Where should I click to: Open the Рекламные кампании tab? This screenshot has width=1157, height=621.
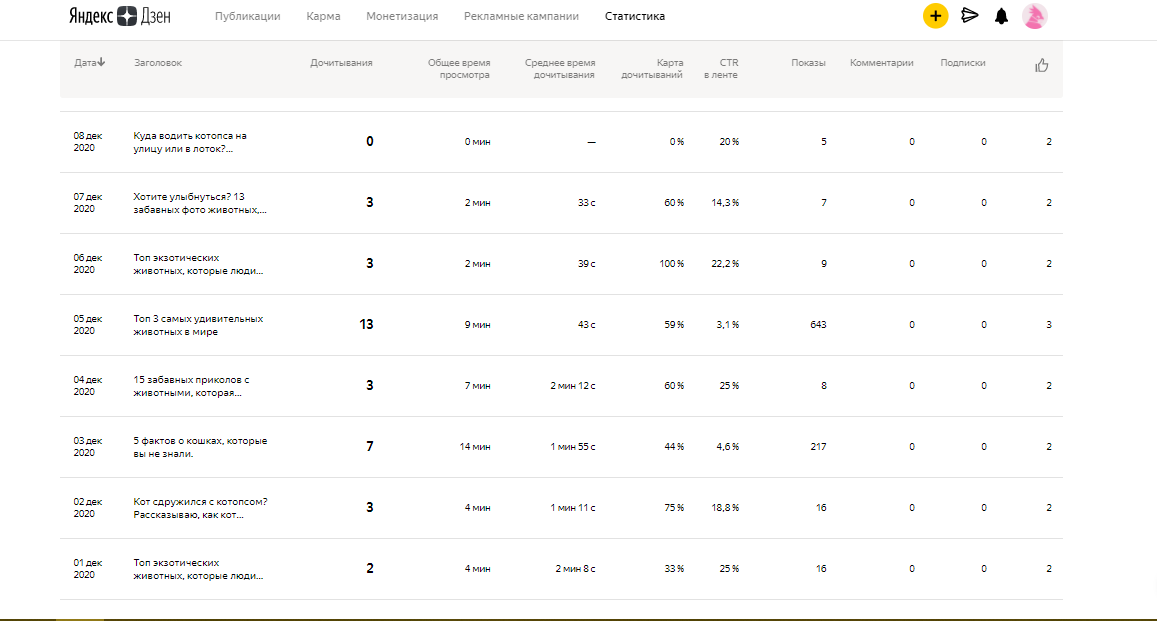521,16
